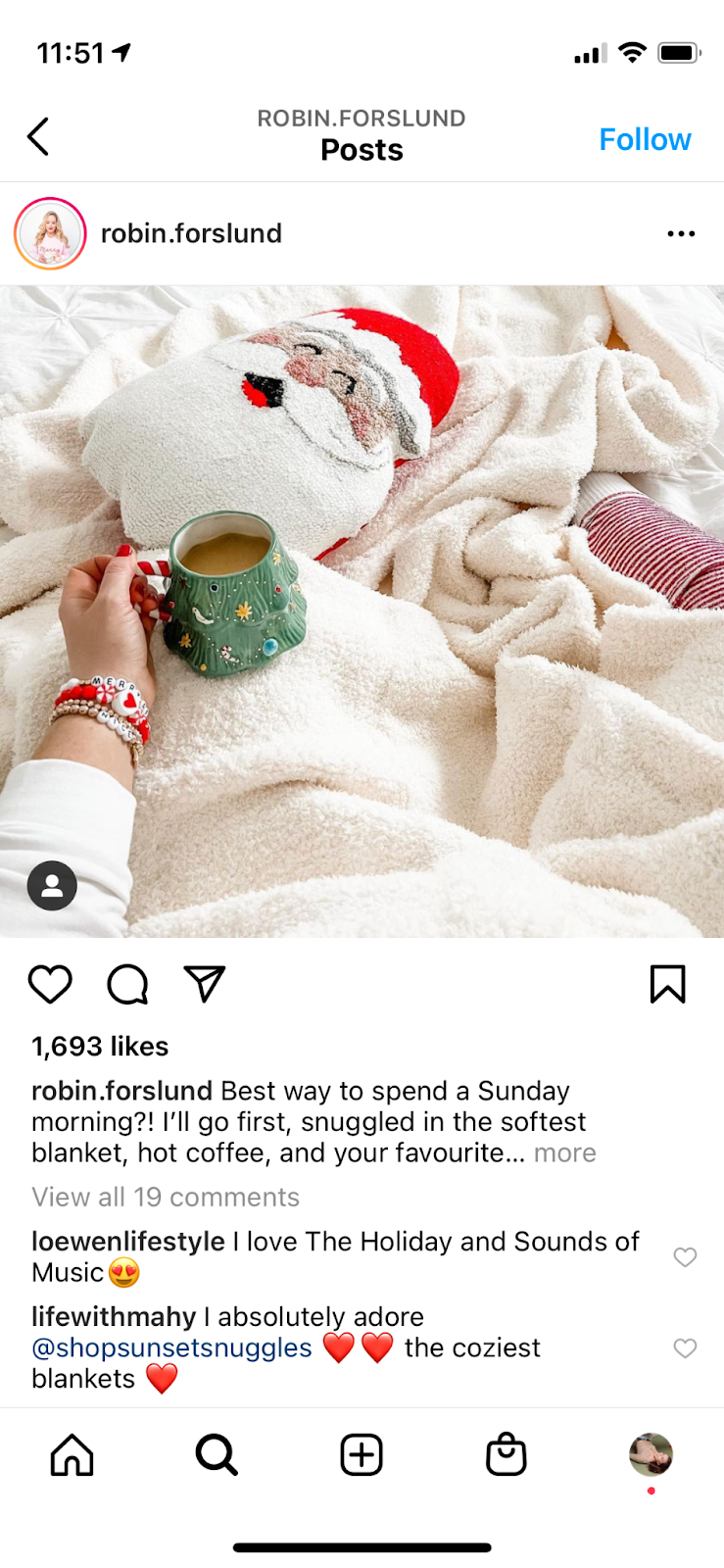Image resolution: width=724 pixels, height=1568 pixels.
Task: Like lifewithmahy's comment
Action: coord(685,1347)
